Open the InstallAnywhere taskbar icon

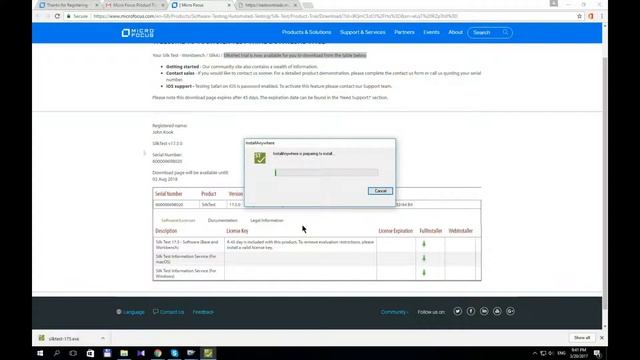pos(208,353)
